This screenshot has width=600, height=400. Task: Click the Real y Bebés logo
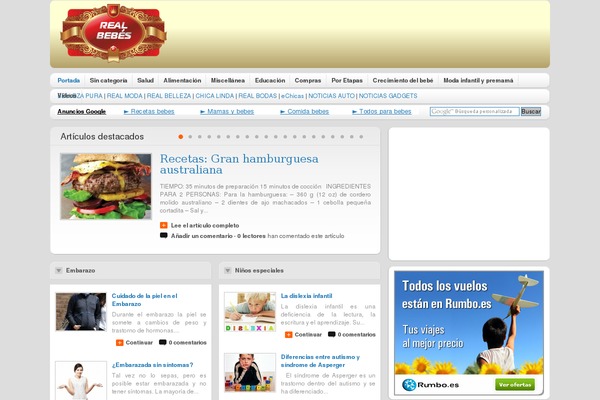pyautogui.click(x=113, y=33)
